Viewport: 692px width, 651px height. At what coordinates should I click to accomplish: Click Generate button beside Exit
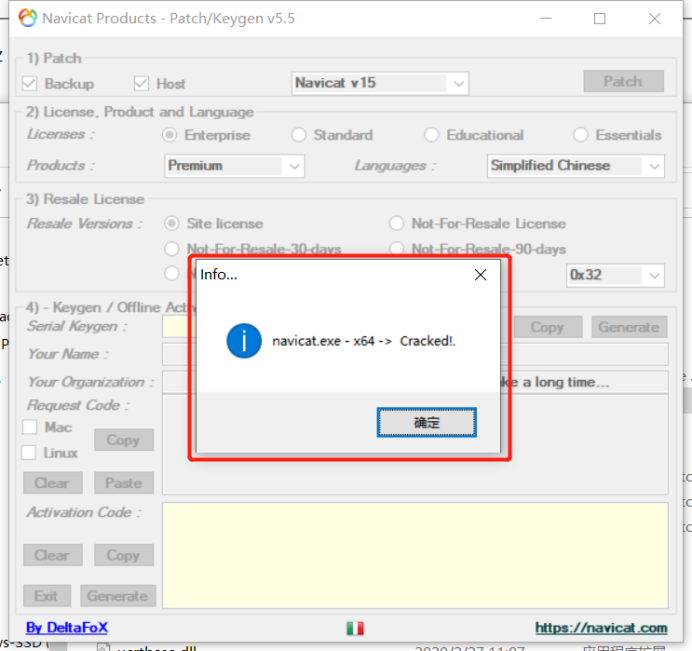(x=118, y=596)
